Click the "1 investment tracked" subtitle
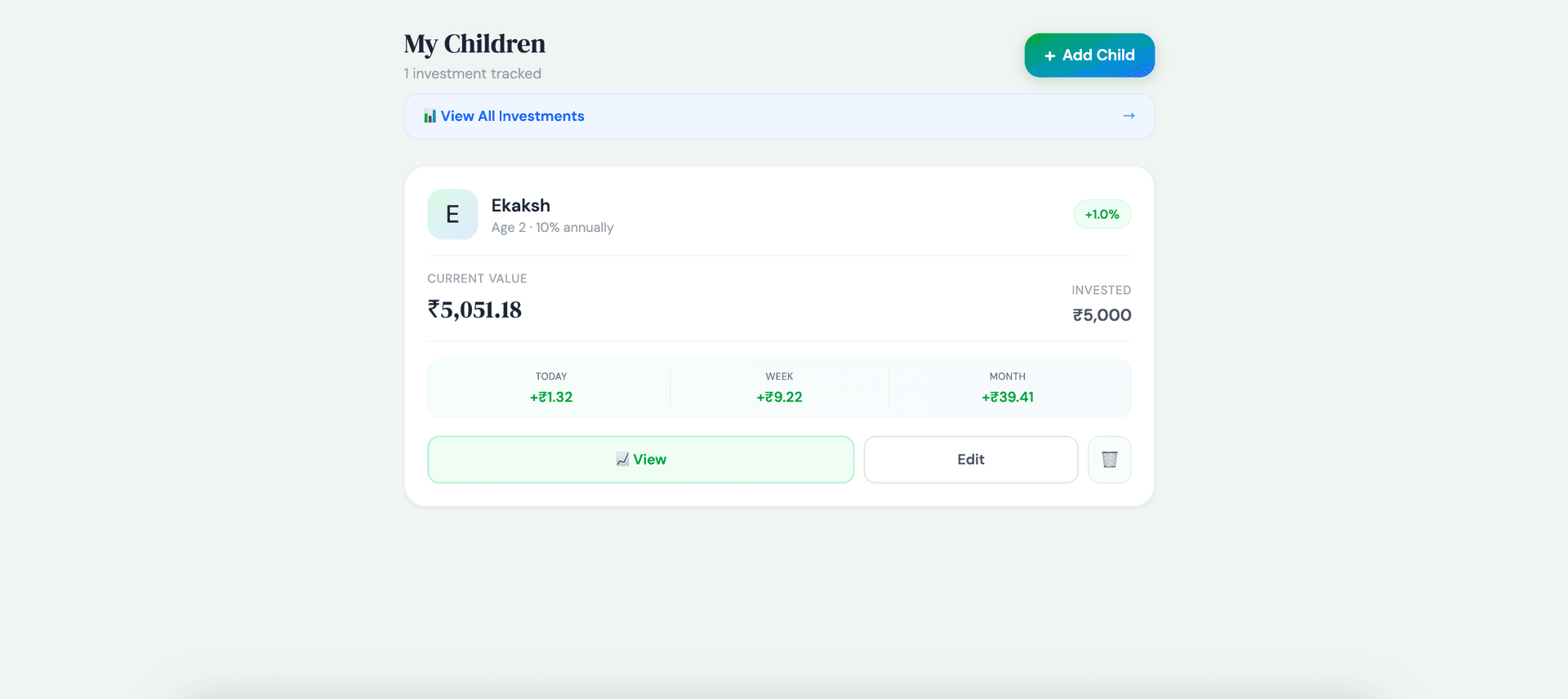 (x=473, y=74)
